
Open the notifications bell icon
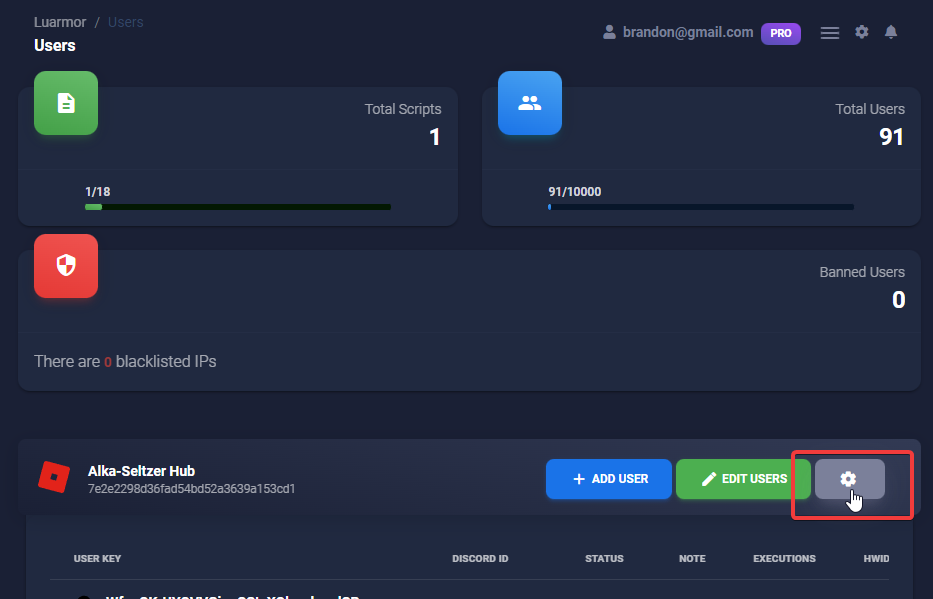(891, 32)
